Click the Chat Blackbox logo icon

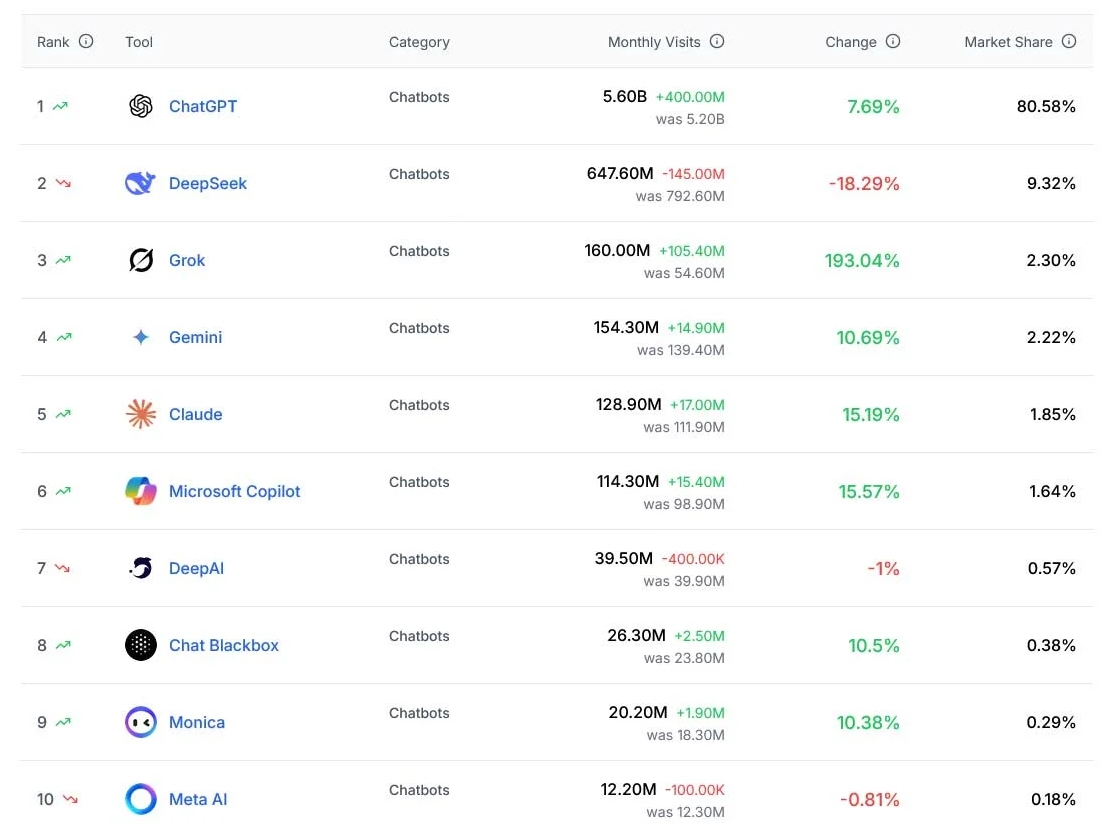[140, 645]
